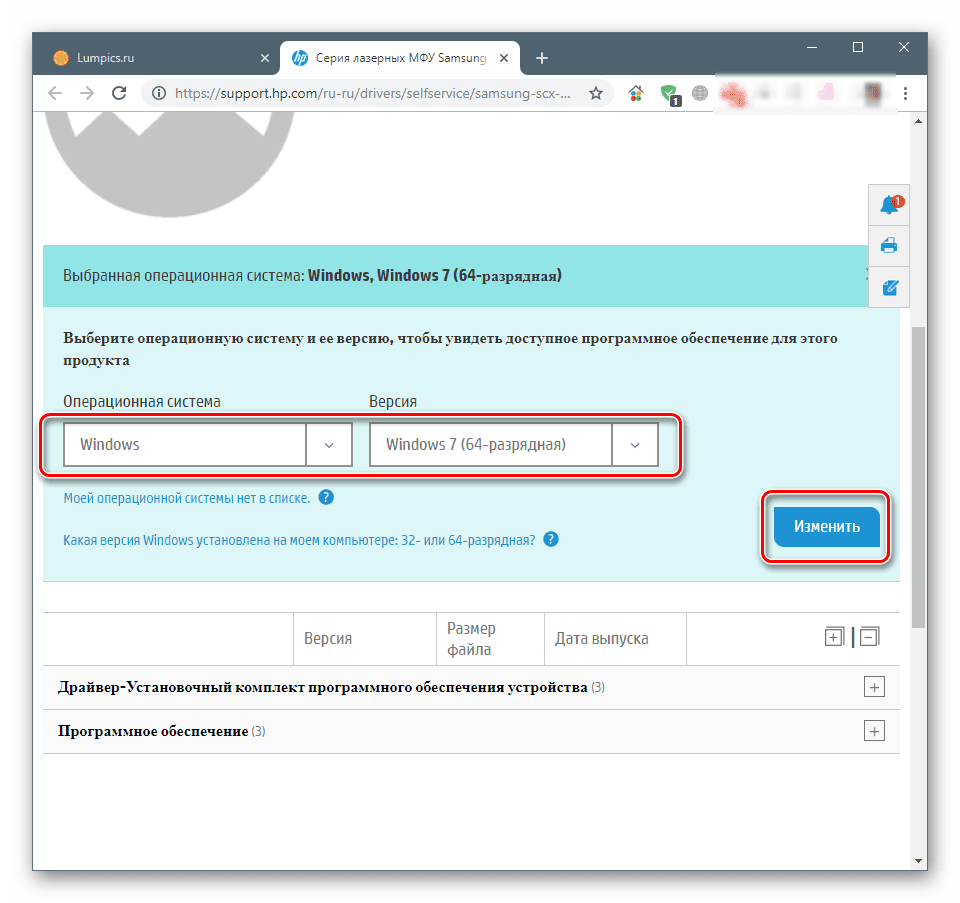960x903 pixels.
Task: Bookmark page with the star icon
Action: click(596, 93)
